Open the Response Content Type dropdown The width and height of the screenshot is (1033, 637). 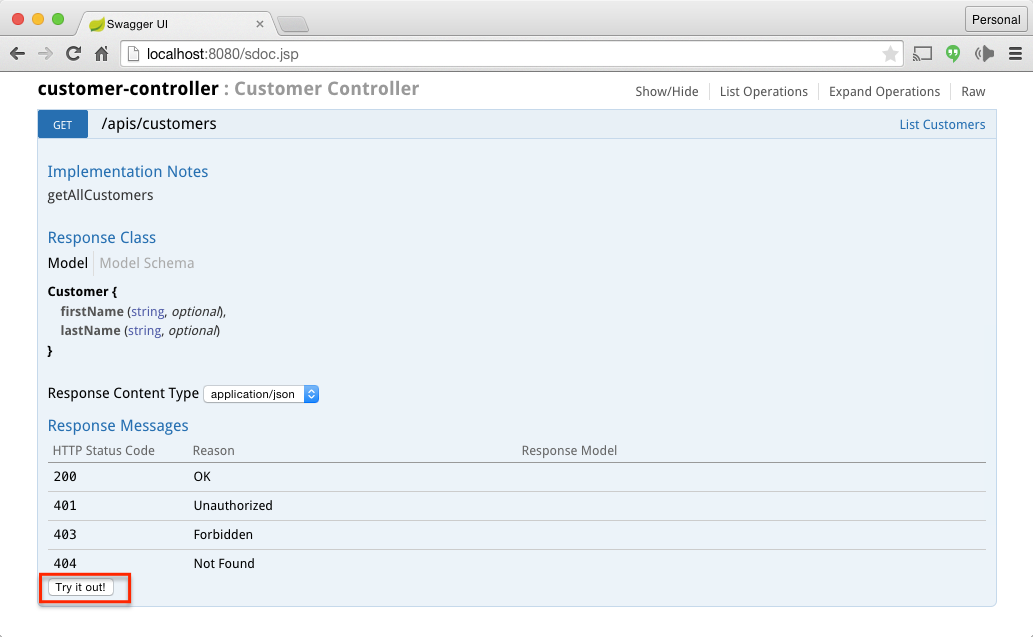pos(261,394)
